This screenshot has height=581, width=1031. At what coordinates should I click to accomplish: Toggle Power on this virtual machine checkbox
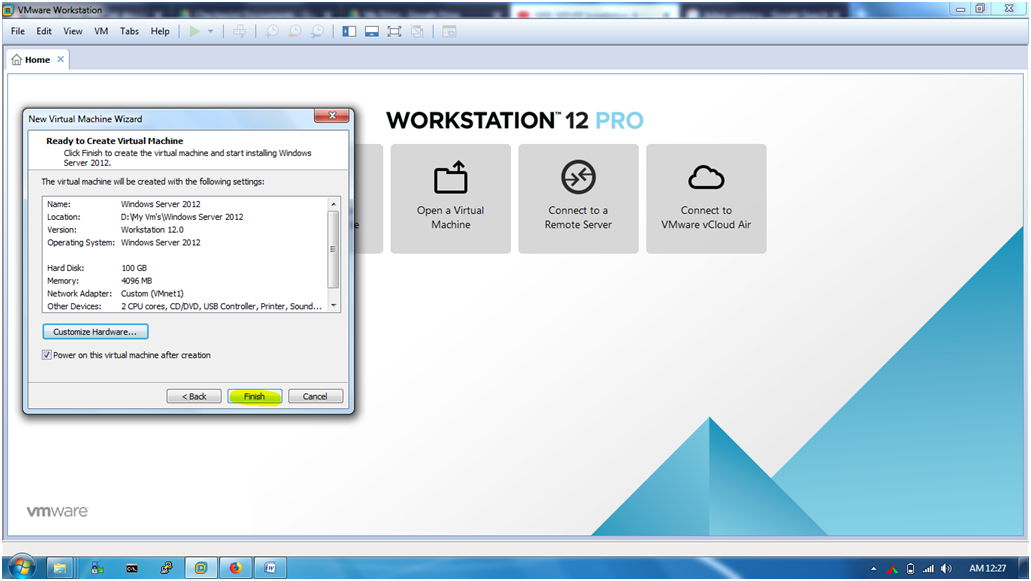point(47,355)
